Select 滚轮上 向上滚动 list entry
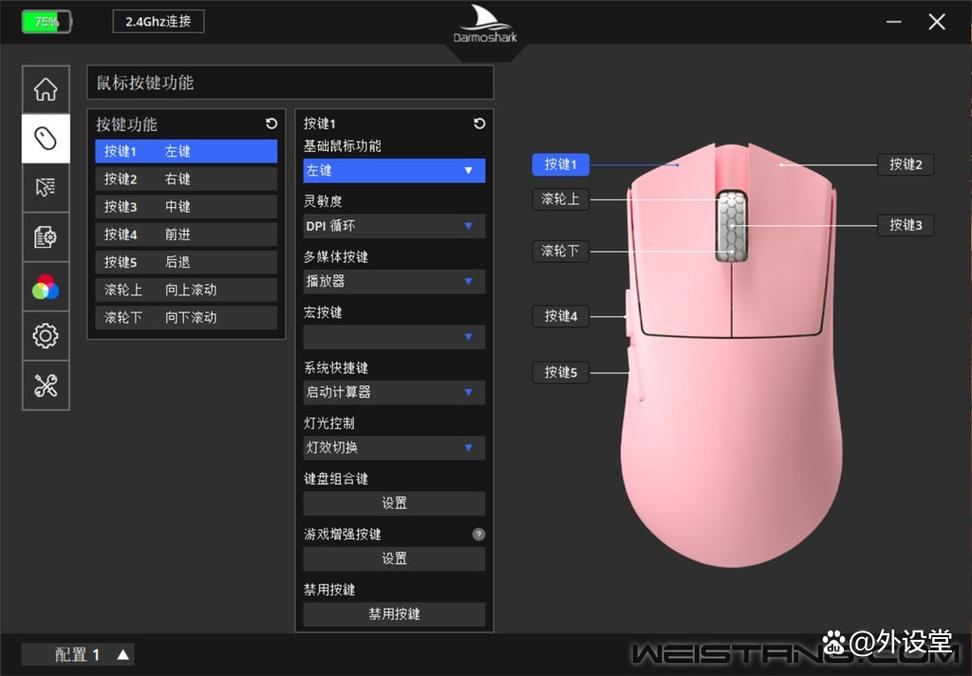The width and height of the screenshot is (972, 676). [186, 290]
